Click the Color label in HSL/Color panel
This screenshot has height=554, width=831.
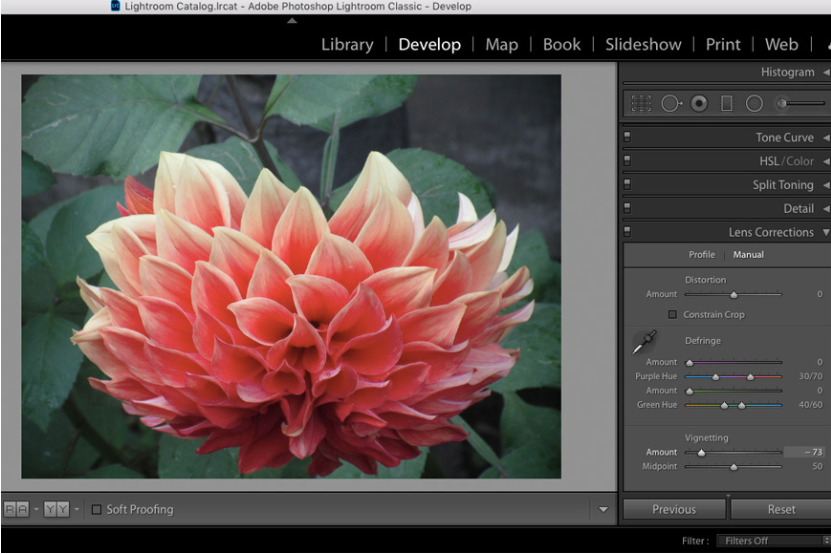tap(800, 161)
